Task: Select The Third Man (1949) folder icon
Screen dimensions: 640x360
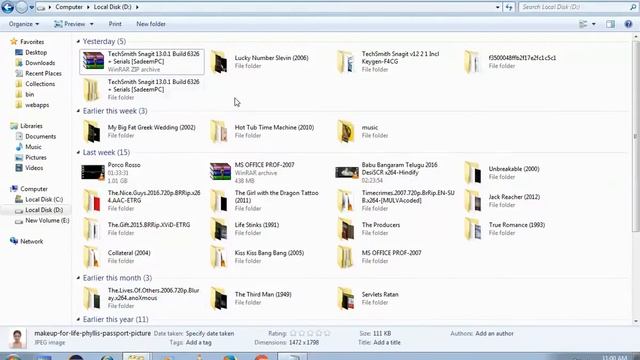Action: point(220,298)
